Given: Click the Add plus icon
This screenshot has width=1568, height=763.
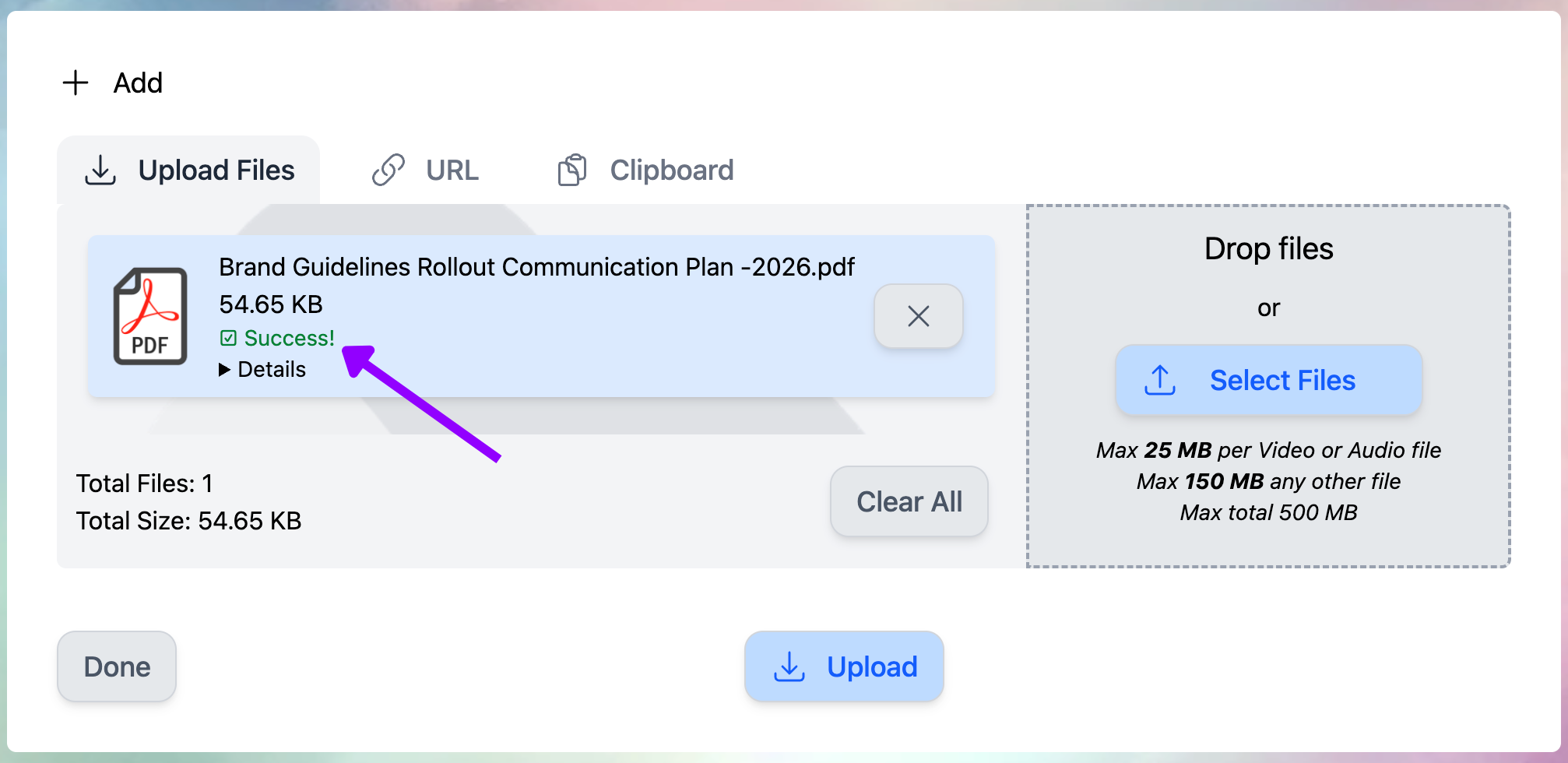Looking at the screenshot, I should pyautogui.click(x=76, y=82).
